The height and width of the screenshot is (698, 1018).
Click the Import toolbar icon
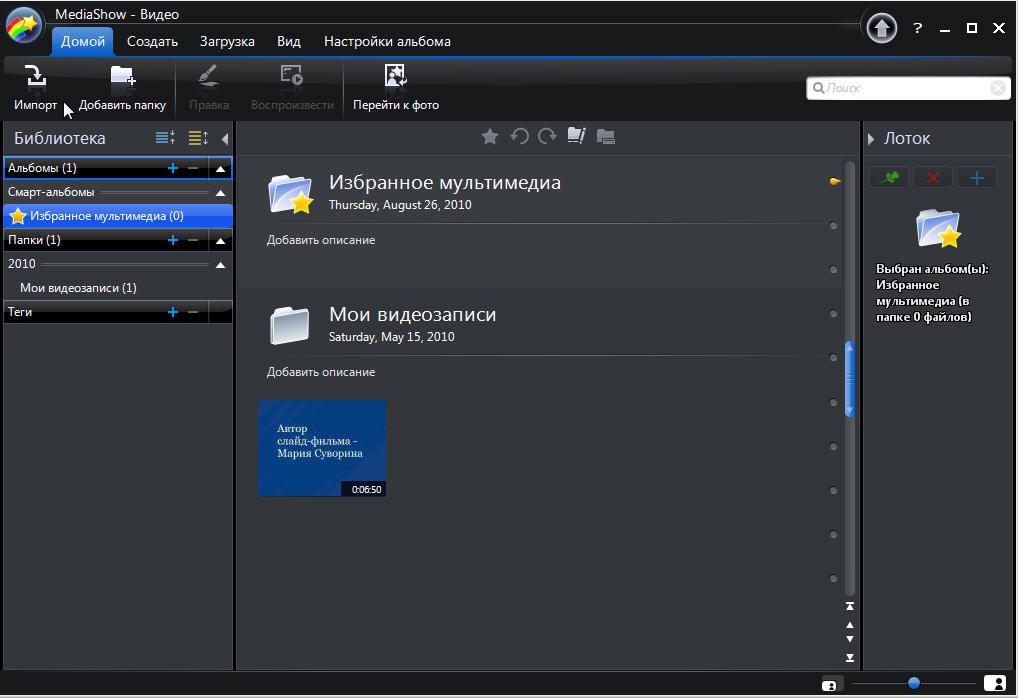click(x=34, y=78)
